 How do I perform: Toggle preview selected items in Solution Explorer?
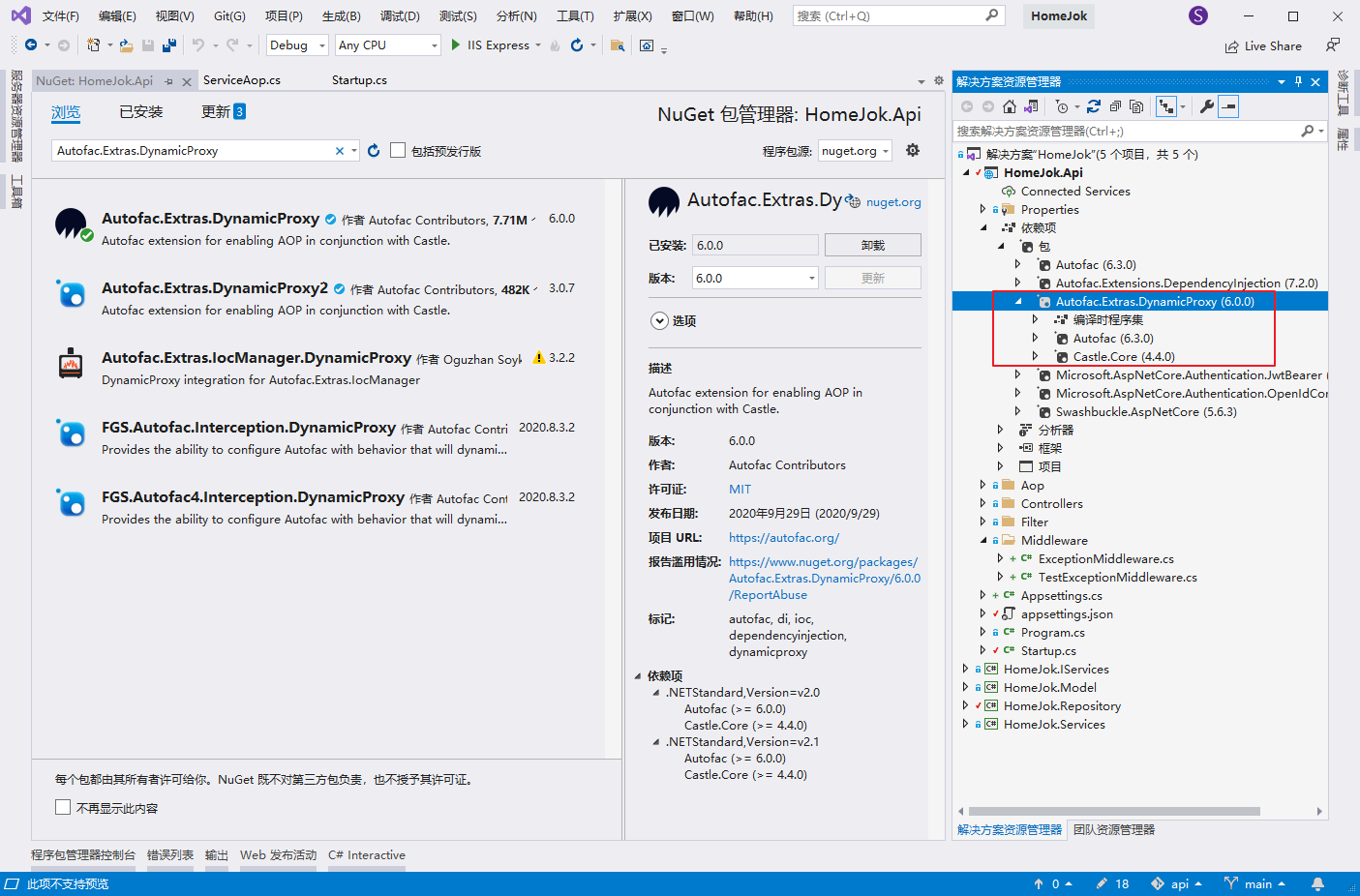click(x=1228, y=106)
